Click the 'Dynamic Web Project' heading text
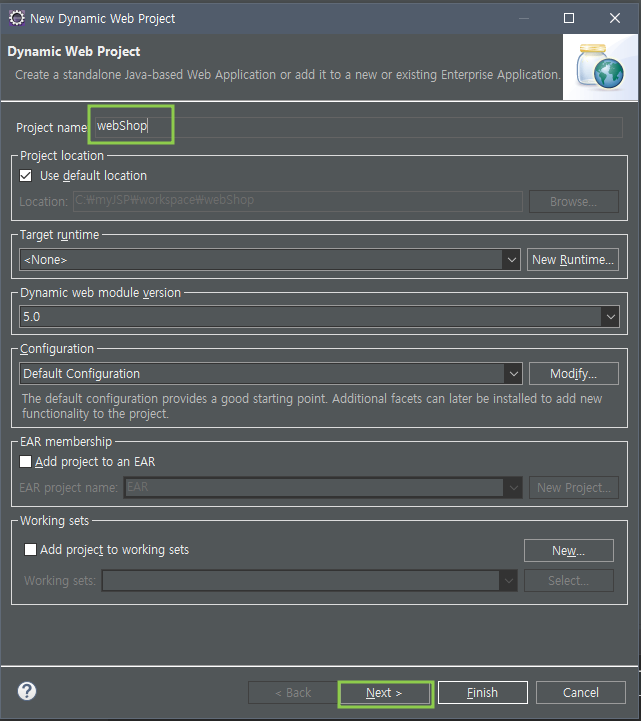The image size is (641, 721). coord(74,52)
